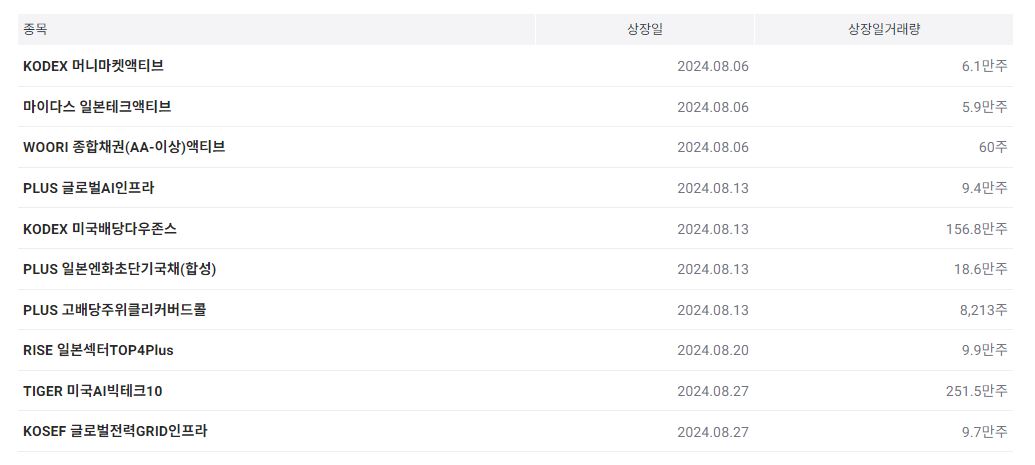Image resolution: width=1035 pixels, height=465 pixels.
Task: Sort by the 상장일 column header
Action: point(644,29)
